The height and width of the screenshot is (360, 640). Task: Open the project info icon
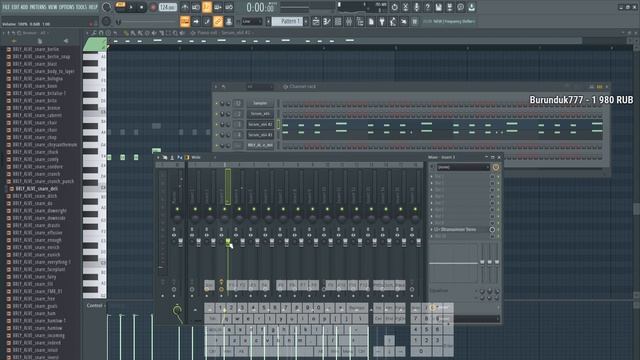(460, 7)
